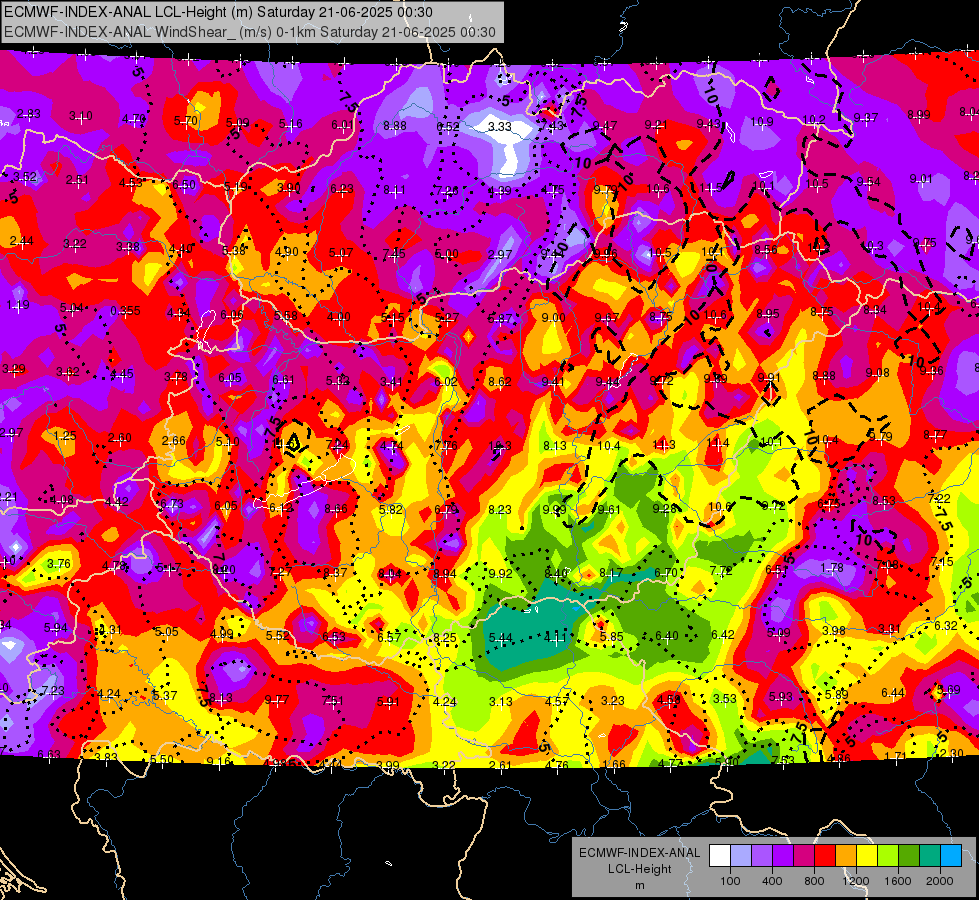This screenshot has height=900, width=979.
Task: Click the shear value "9.28"
Action: [664, 508]
